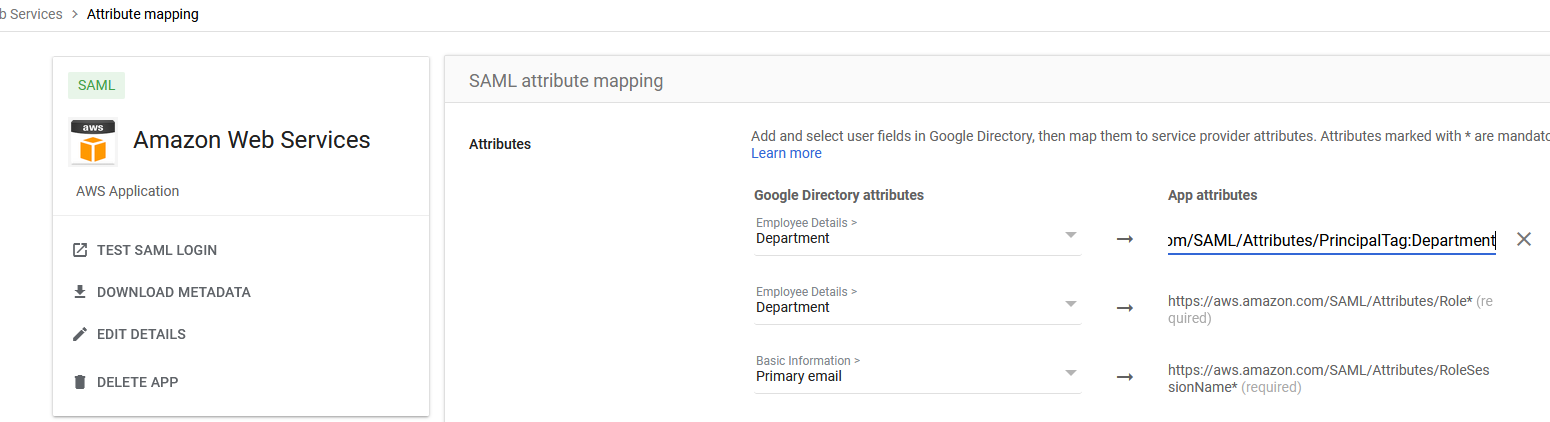Click the App attributes column header

click(1213, 195)
